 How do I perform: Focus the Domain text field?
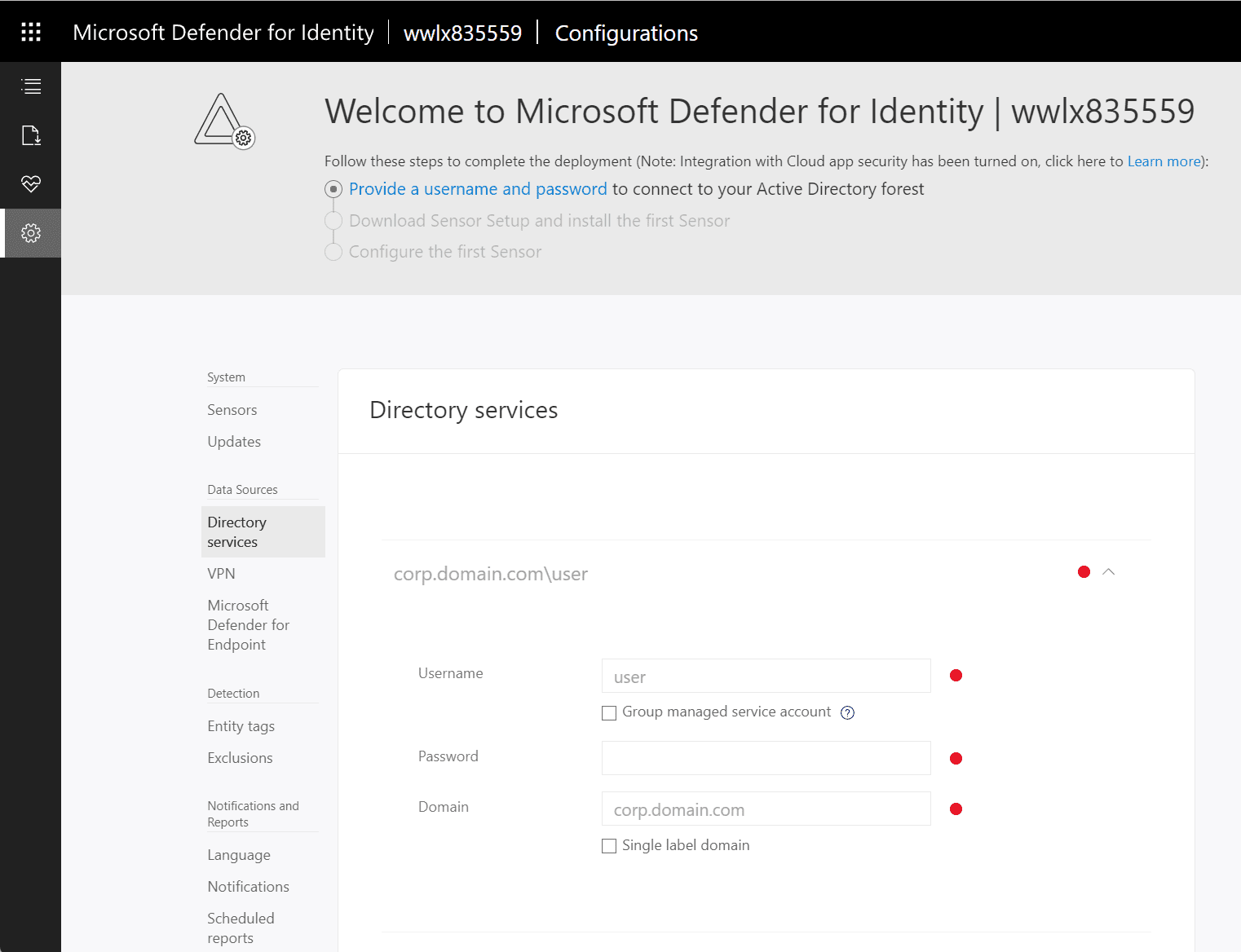point(766,809)
